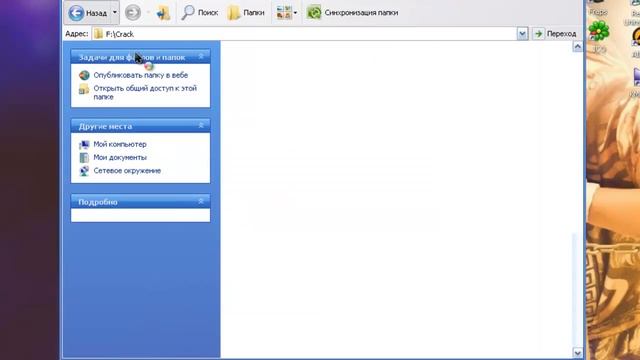Collapse the Другие места panel
The width and height of the screenshot is (640, 360).
pyautogui.click(x=201, y=126)
